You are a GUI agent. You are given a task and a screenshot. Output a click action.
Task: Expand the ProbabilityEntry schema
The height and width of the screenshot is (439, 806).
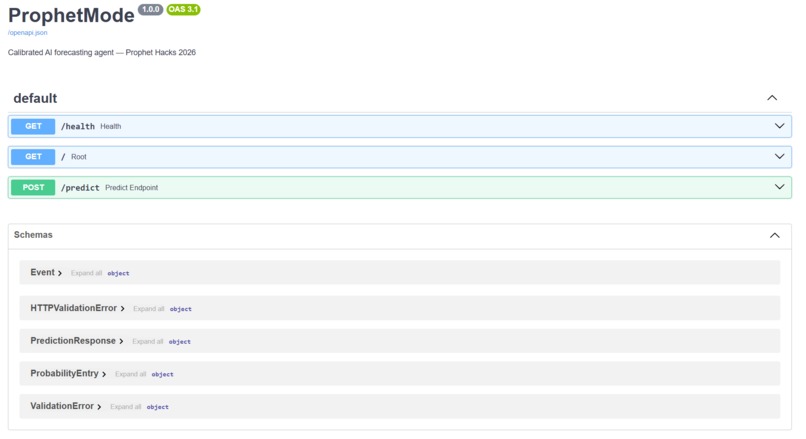68,373
